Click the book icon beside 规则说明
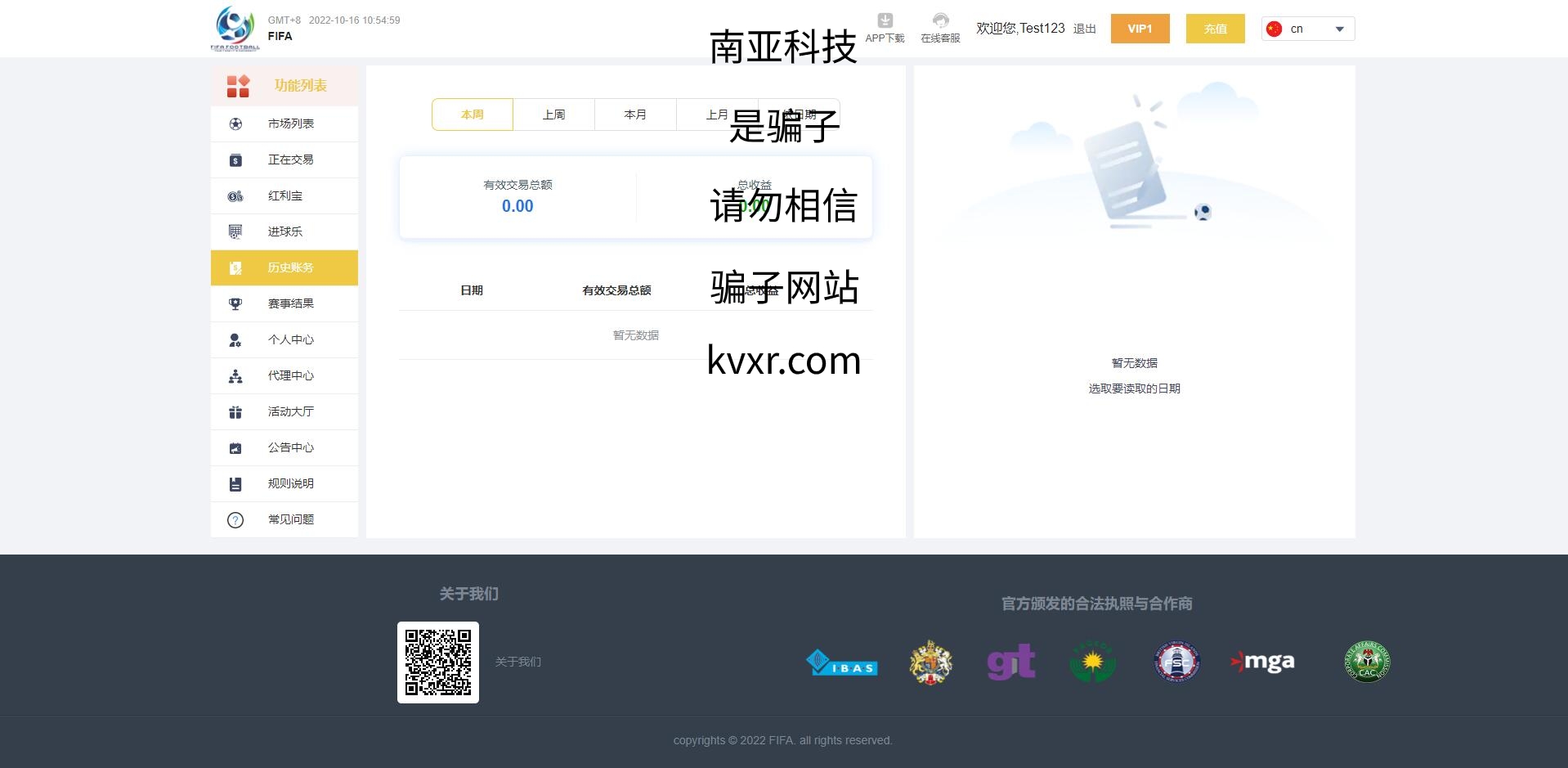Image resolution: width=1568 pixels, height=768 pixels. point(235,483)
